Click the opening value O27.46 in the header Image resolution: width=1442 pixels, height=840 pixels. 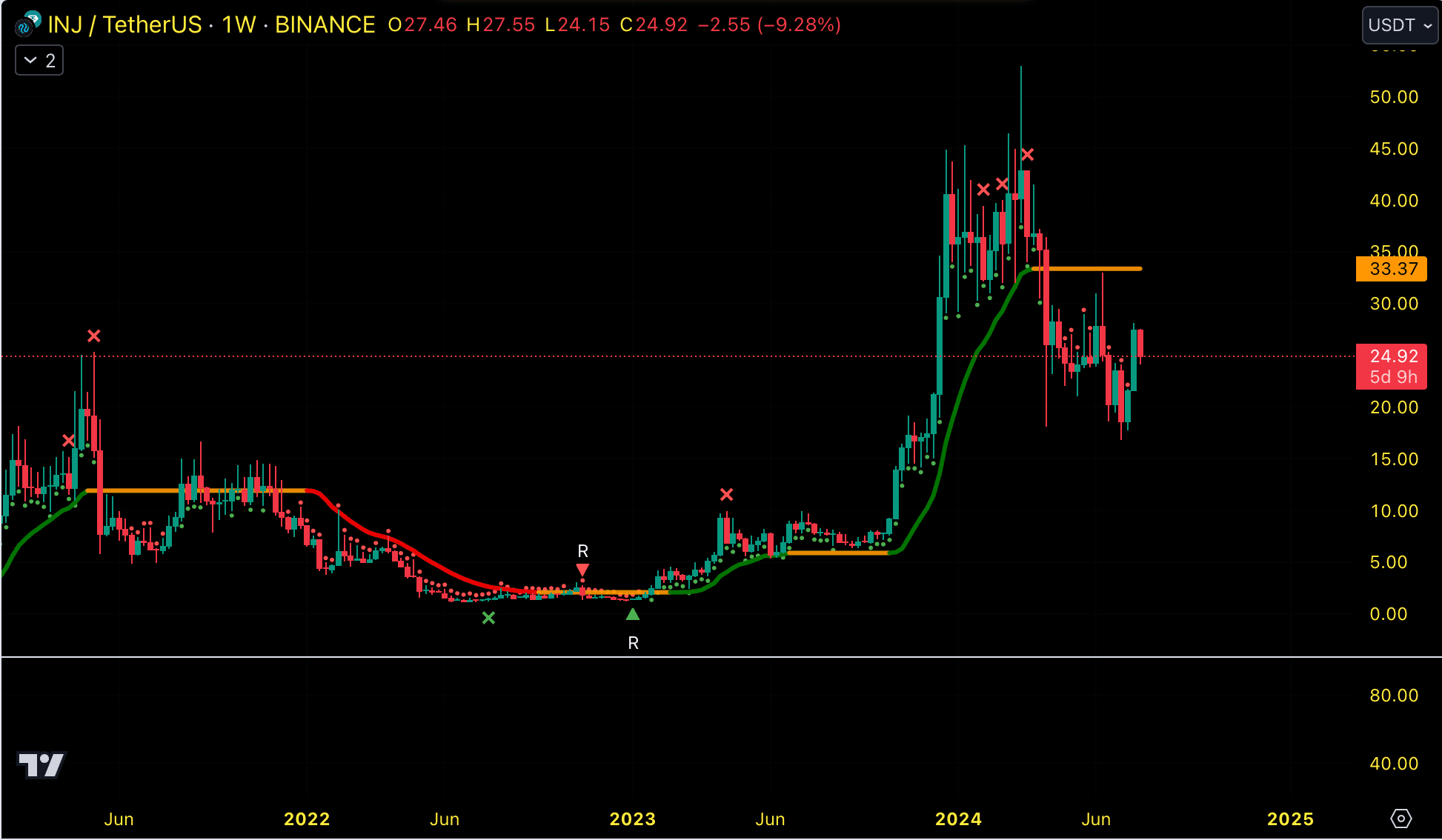(422, 25)
